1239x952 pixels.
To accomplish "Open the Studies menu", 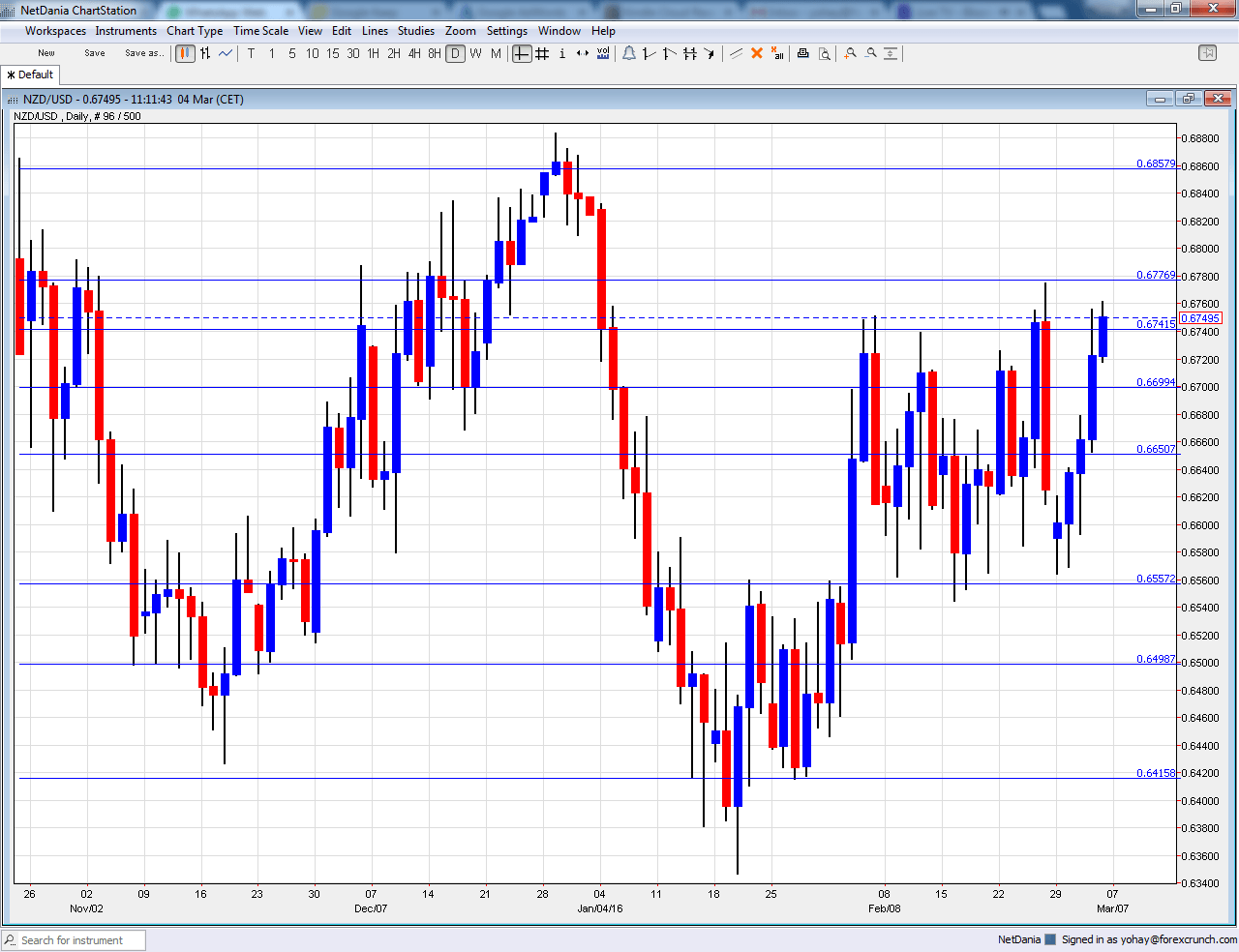I will pyautogui.click(x=416, y=30).
